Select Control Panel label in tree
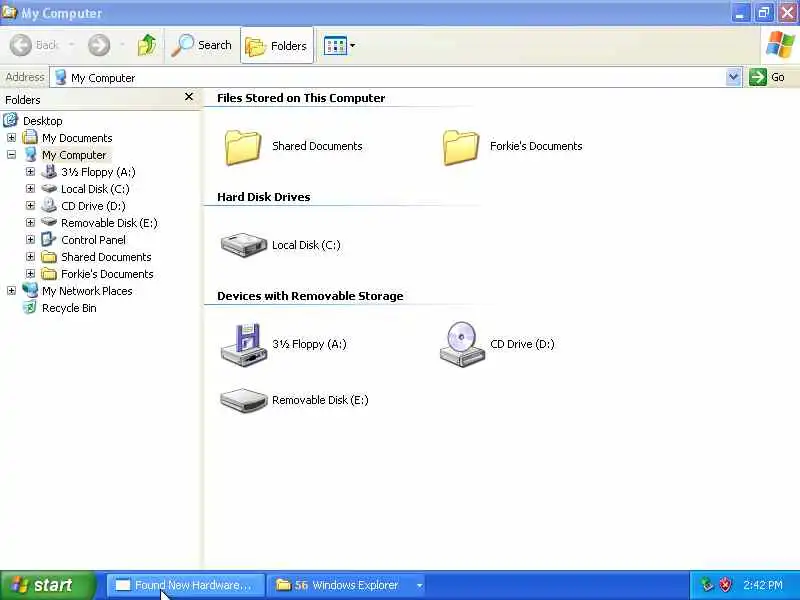The width and height of the screenshot is (800, 600). (93, 240)
